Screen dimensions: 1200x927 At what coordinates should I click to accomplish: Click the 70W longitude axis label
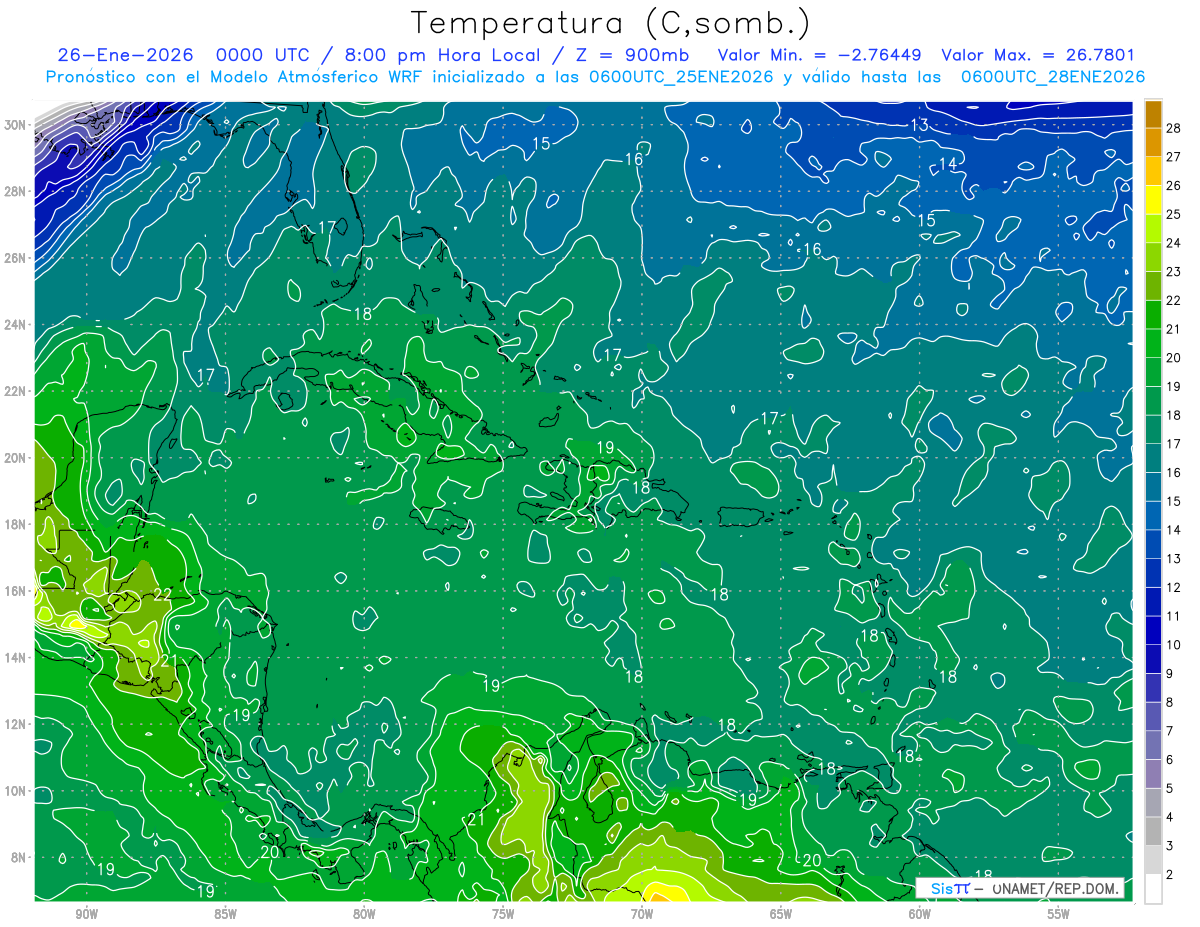point(642,914)
